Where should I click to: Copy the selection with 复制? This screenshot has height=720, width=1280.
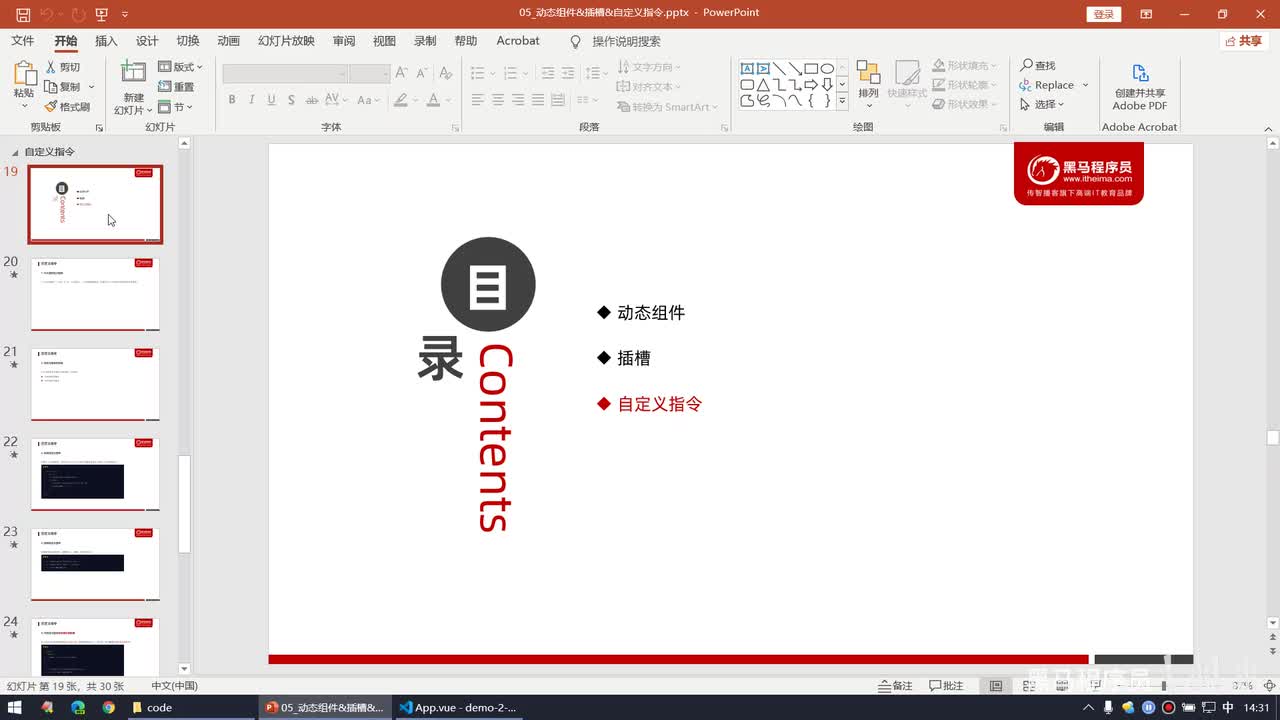(x=62, y=87)
